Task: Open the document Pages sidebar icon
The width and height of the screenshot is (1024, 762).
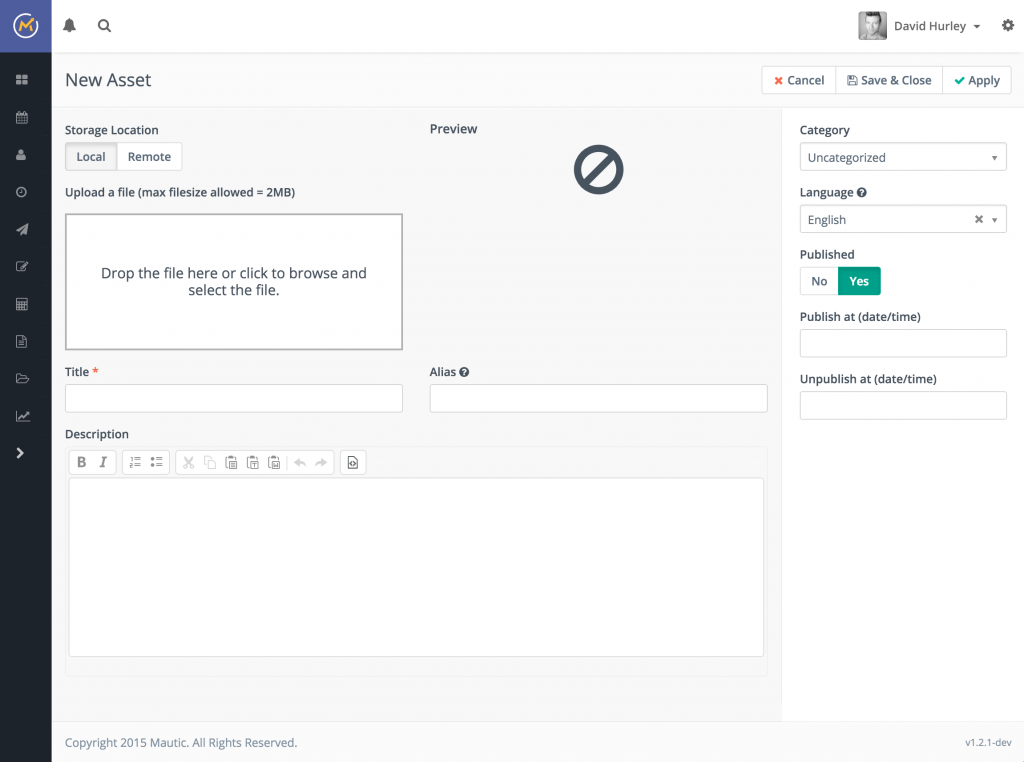Action: [21, 341]
